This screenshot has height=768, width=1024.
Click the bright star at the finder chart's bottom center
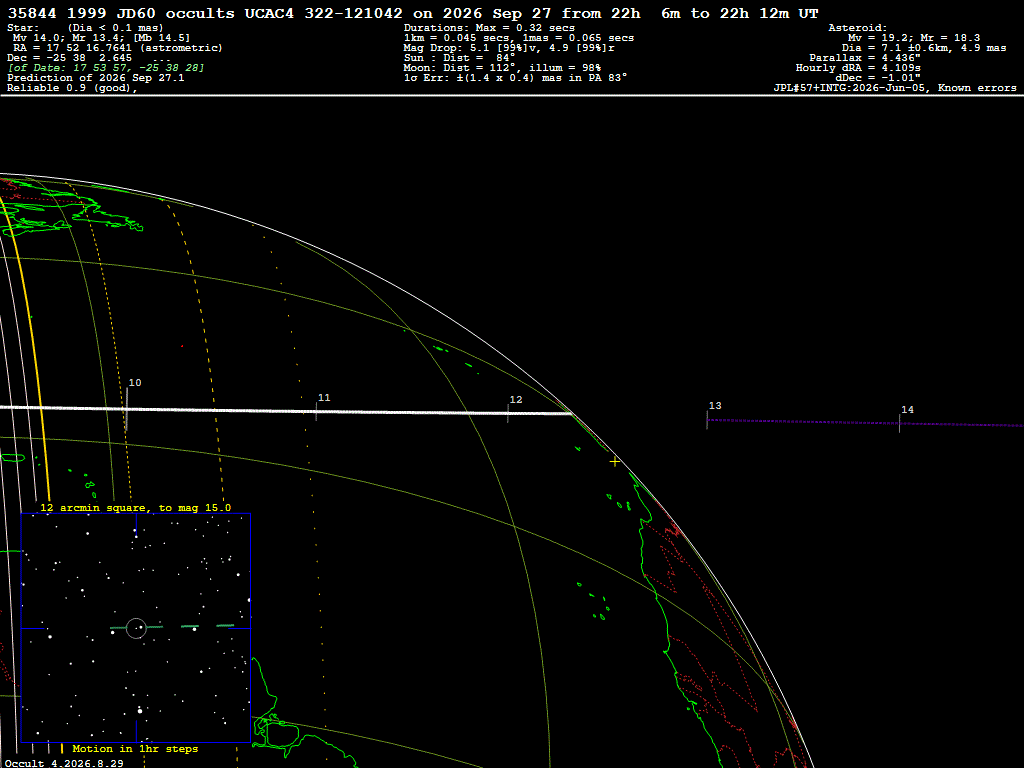click(x=140, y=710)
